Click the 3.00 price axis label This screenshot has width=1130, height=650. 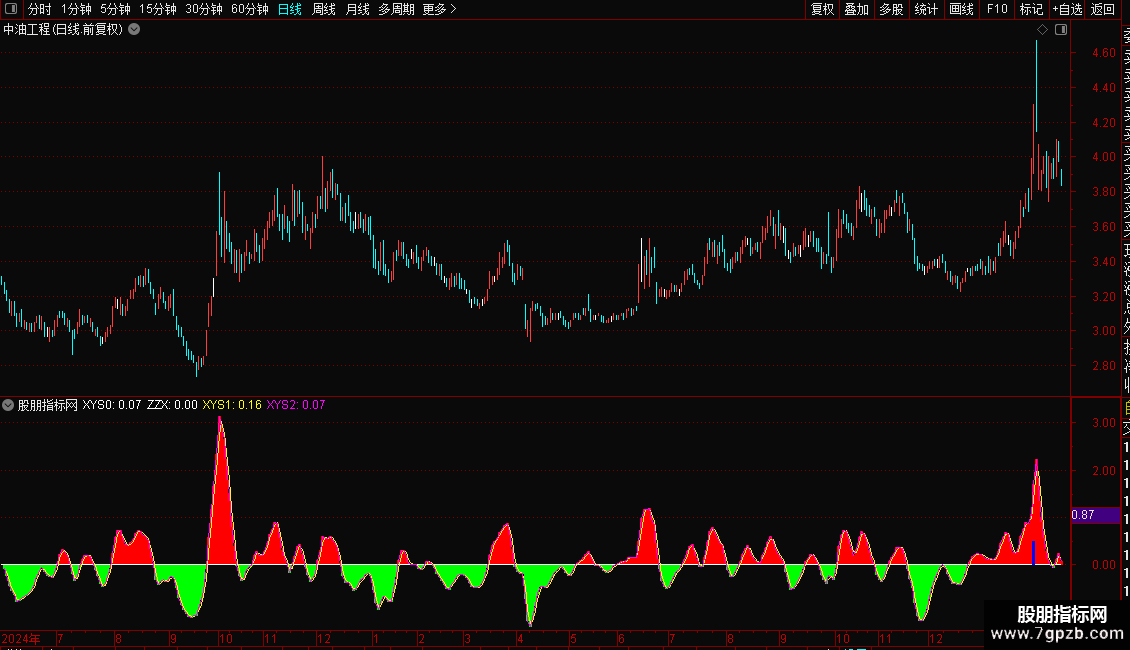click(x=1103, y=331)
